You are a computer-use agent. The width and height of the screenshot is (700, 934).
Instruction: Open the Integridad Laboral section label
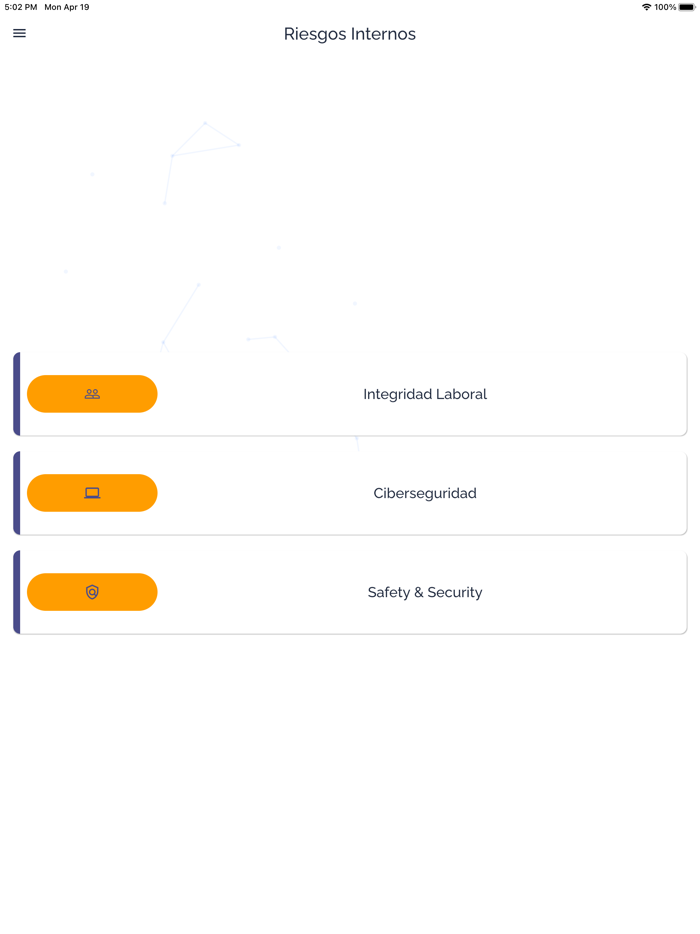click(x=425, y=394)
